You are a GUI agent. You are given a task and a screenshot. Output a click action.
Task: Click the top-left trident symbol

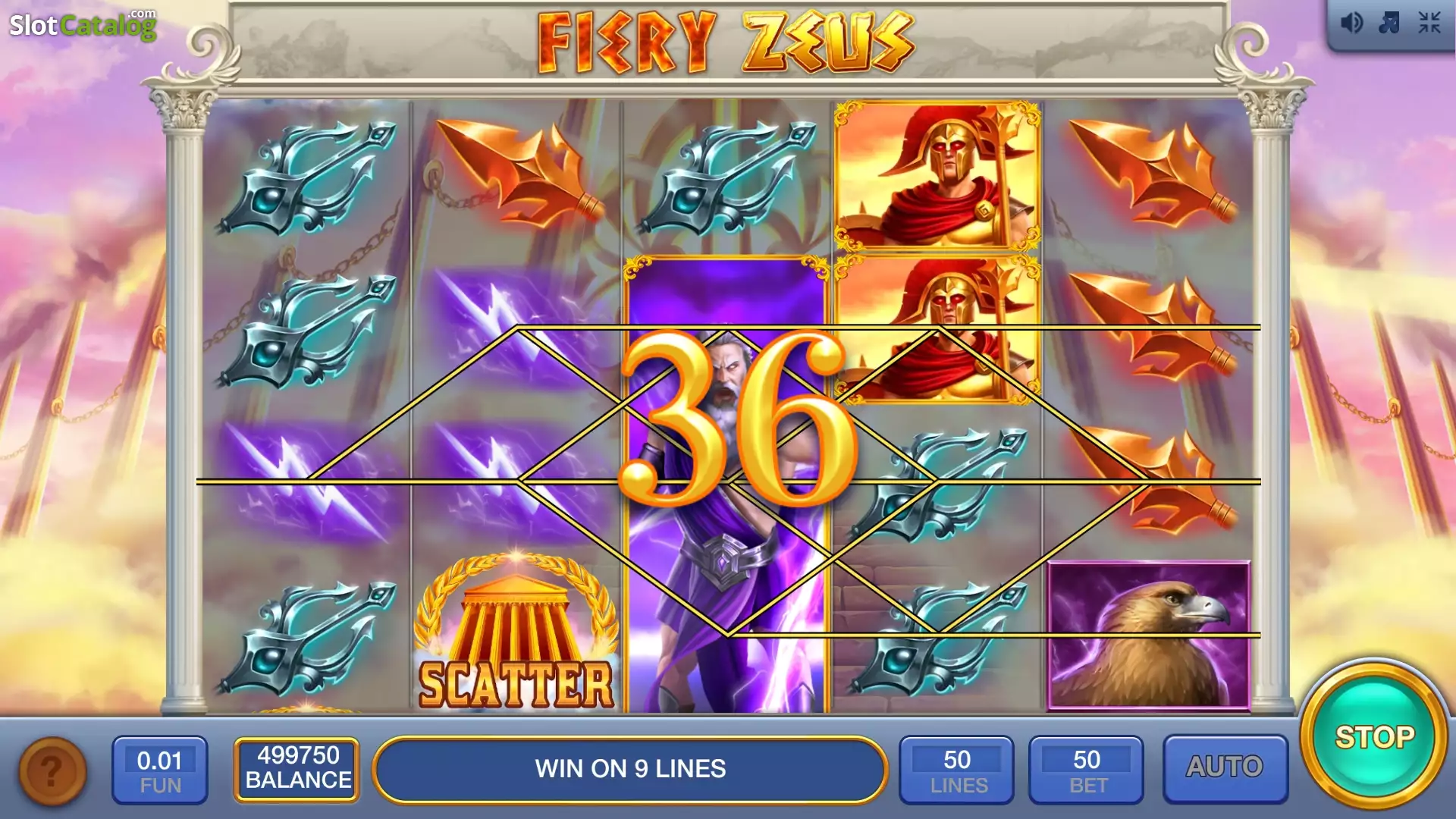307,178
